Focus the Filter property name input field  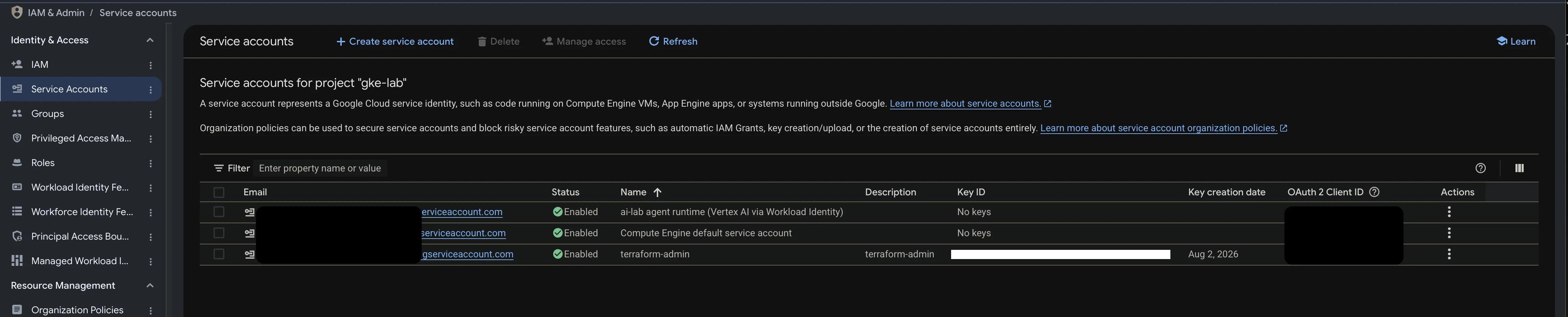coord(320,168)
